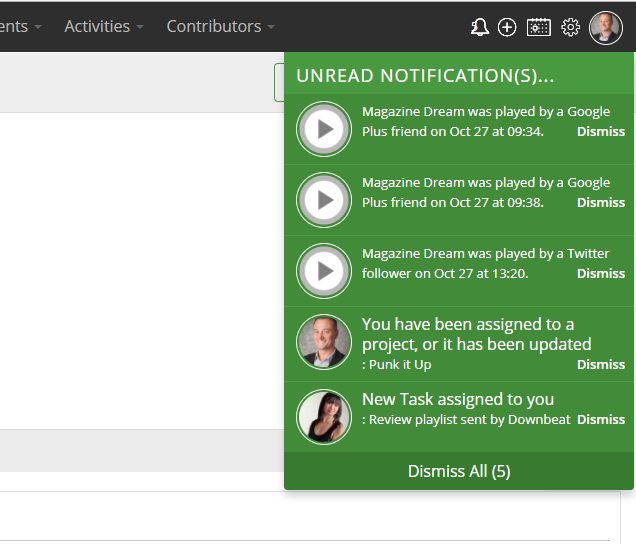This screenshot has width=636, height=544.
Task: Click Dismiss All (5) button
Action: pyautogui.click(x=459, y=471)
